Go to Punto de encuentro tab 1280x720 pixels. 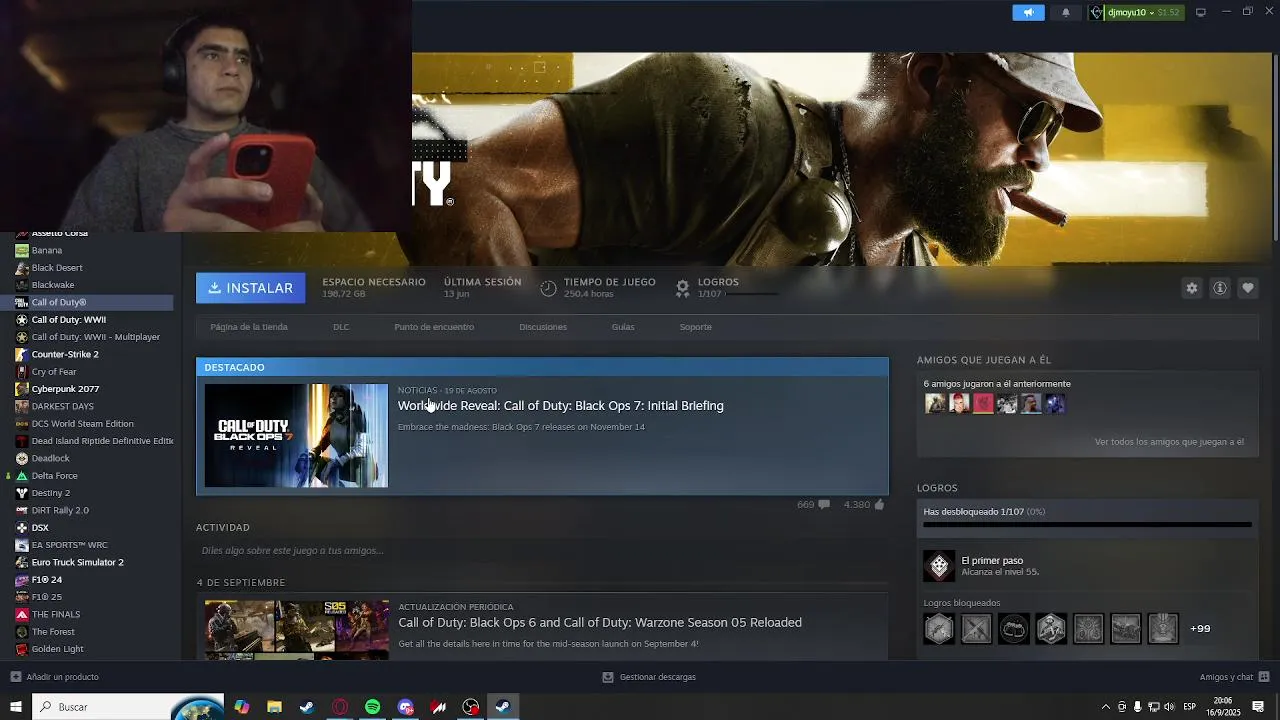(434, 327)
